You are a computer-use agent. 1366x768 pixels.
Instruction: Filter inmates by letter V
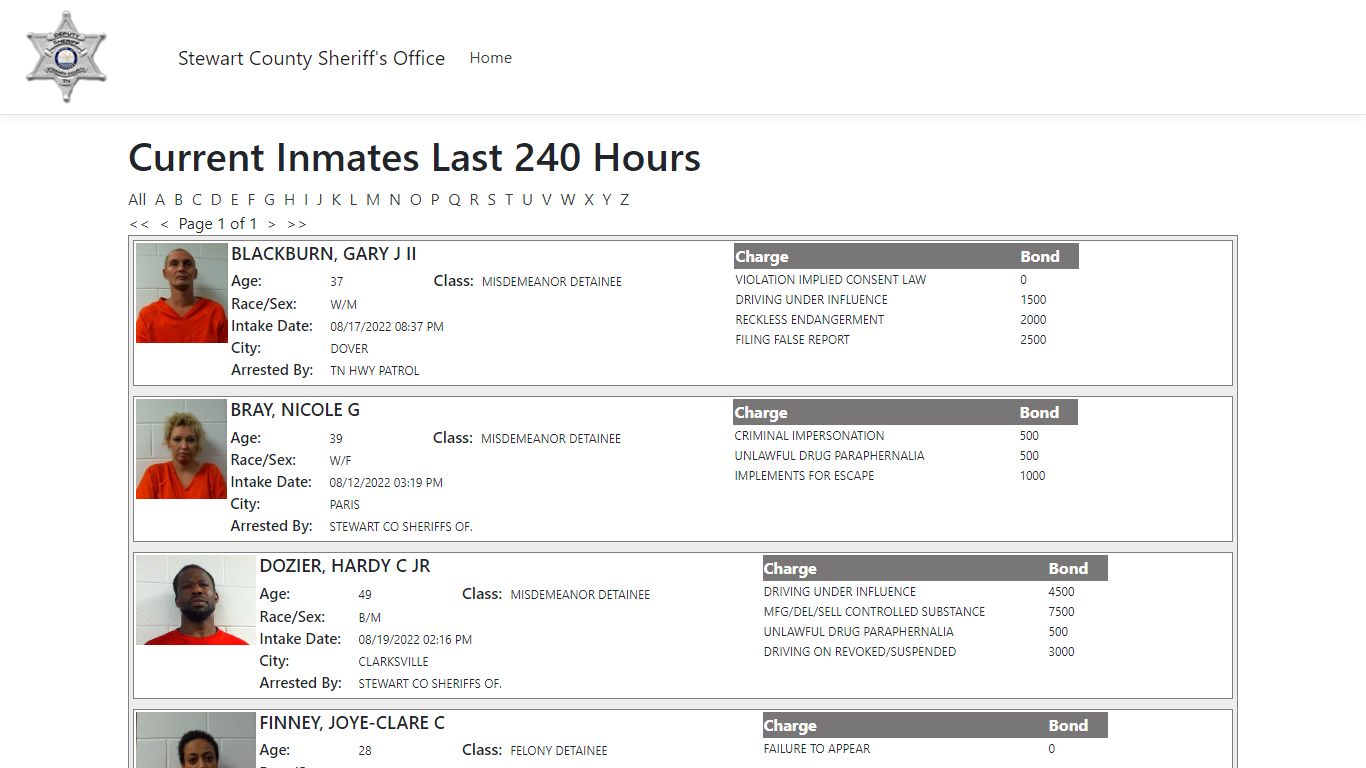[x=546, y=199]
